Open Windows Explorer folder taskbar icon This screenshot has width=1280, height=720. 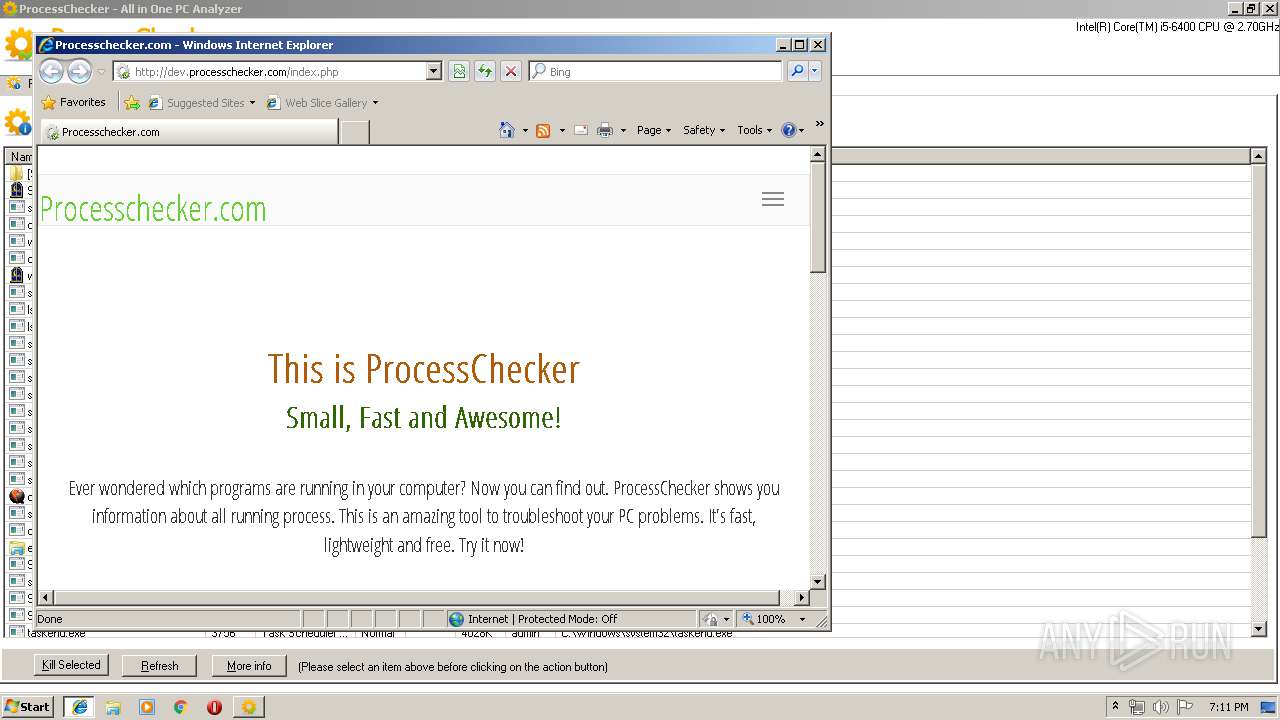click(113, 707)
